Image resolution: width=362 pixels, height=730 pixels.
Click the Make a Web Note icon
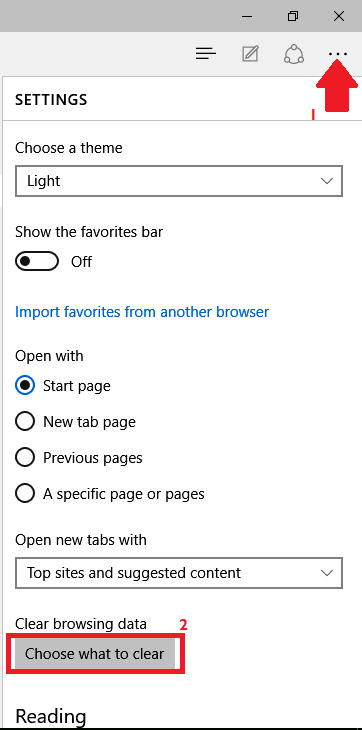coord(250,54)
